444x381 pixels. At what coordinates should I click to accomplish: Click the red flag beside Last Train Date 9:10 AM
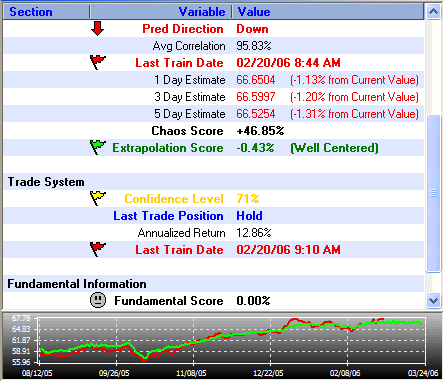click(98, 249)
